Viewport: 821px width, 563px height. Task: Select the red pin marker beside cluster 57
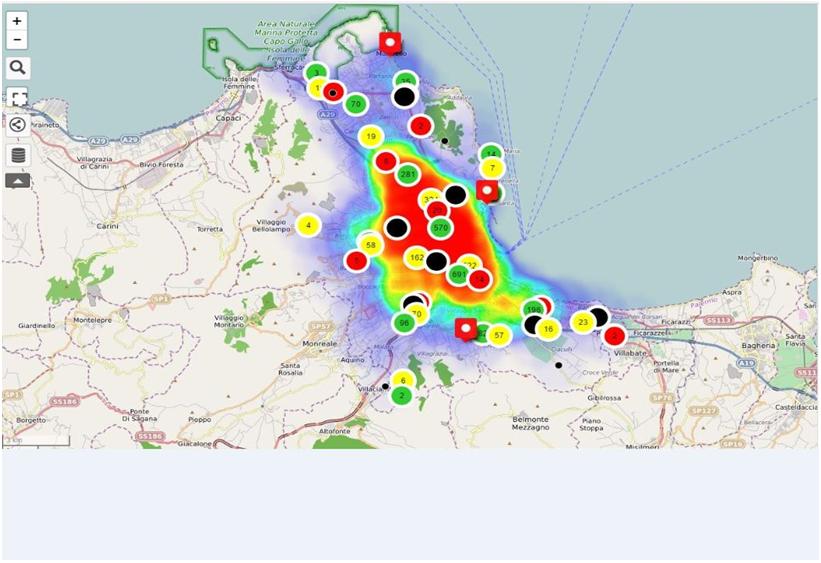(x=465, y=330)
